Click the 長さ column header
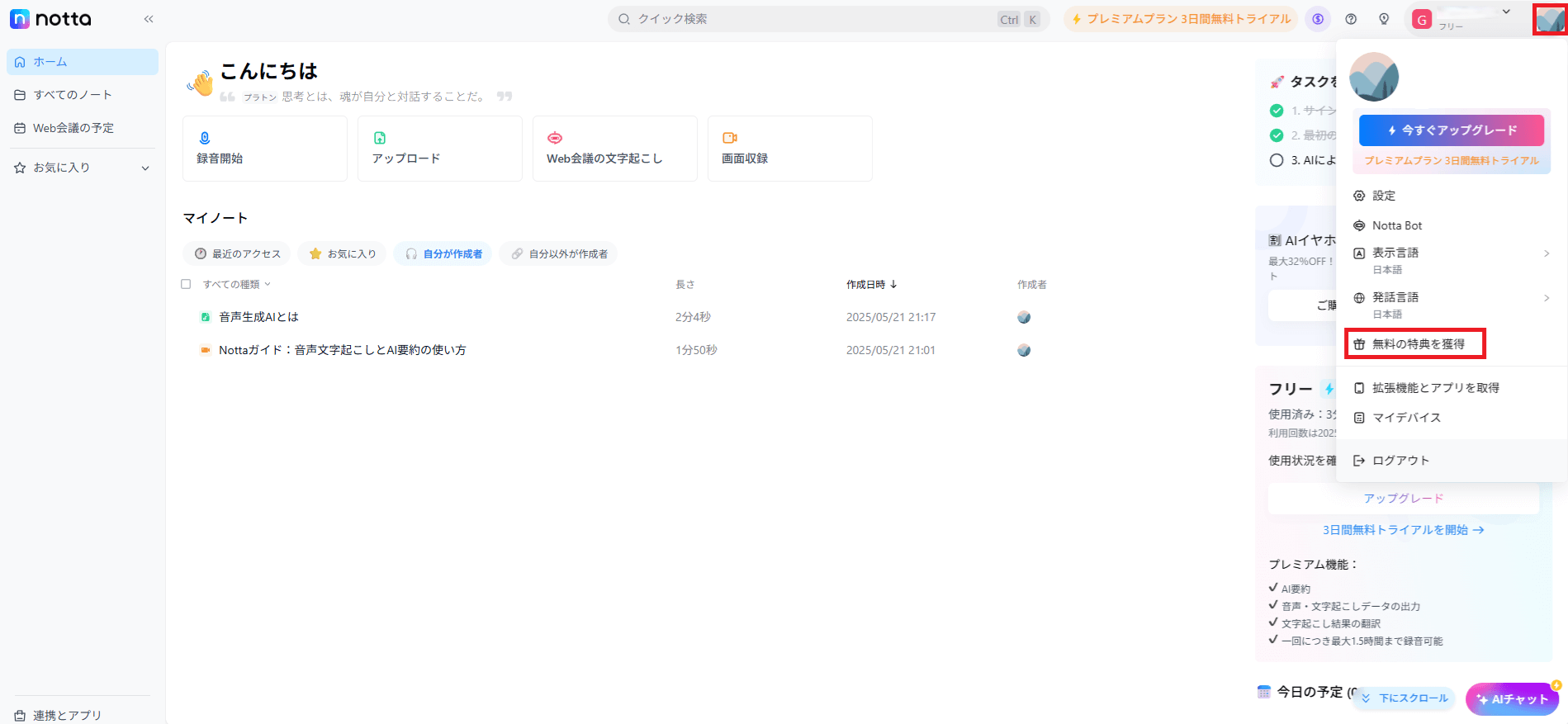This screenshot has height=724, width=1568. click(685, 284)
